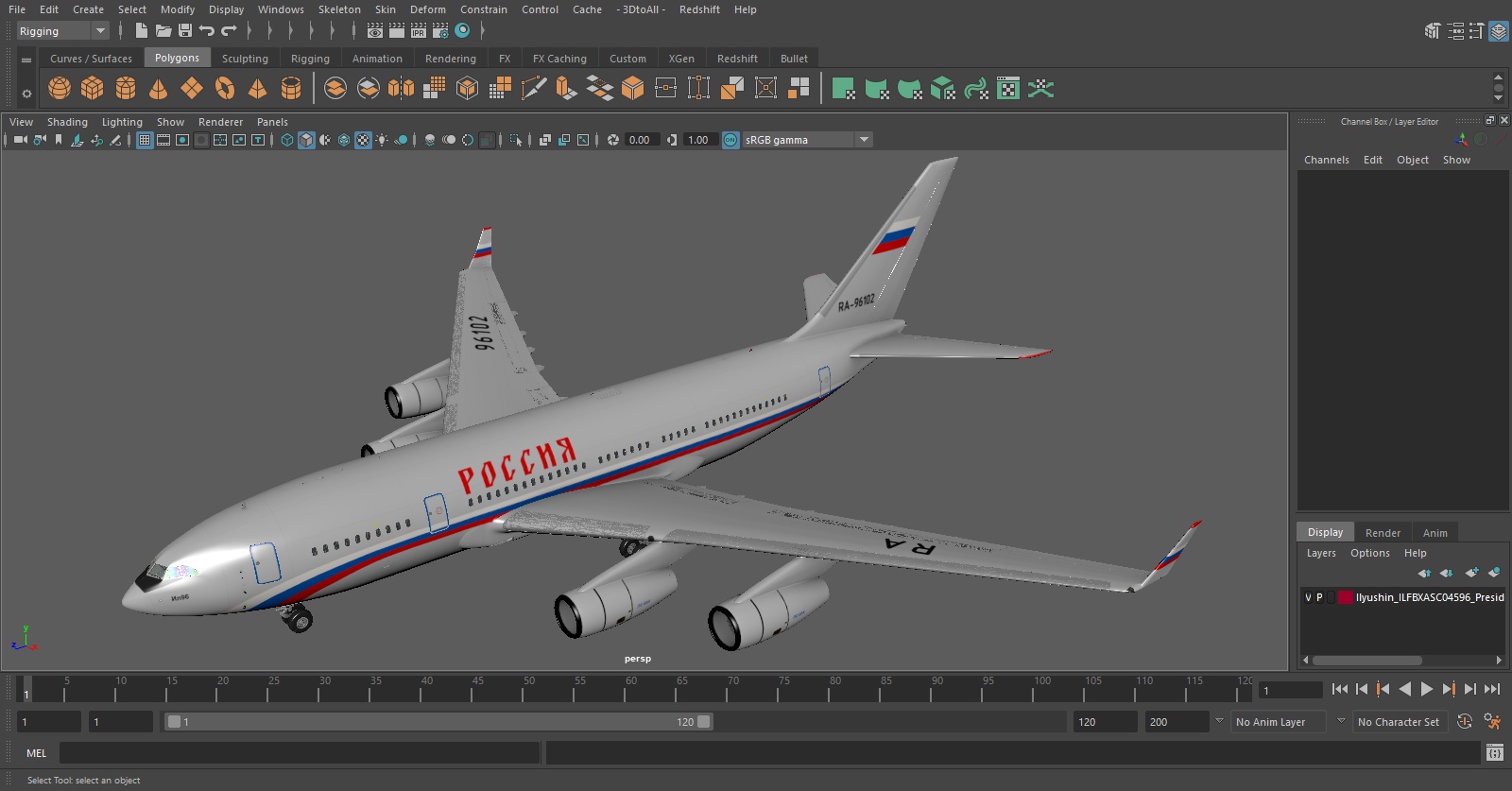
Task: Switch to the Render layer tab
Action: pyautogui.click(x=1383, y=533)
